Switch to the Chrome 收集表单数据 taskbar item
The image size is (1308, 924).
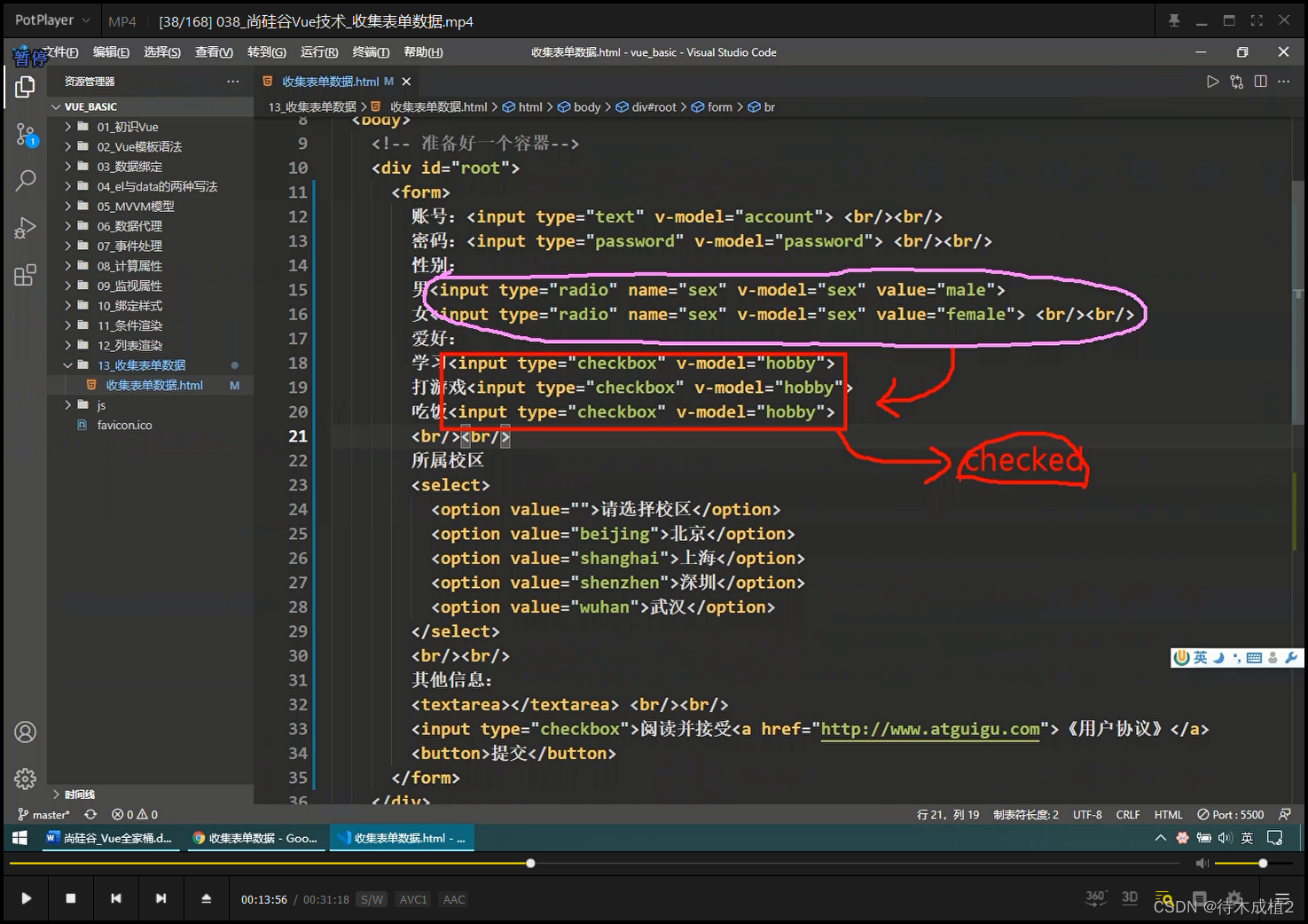[x=256, y=838]
